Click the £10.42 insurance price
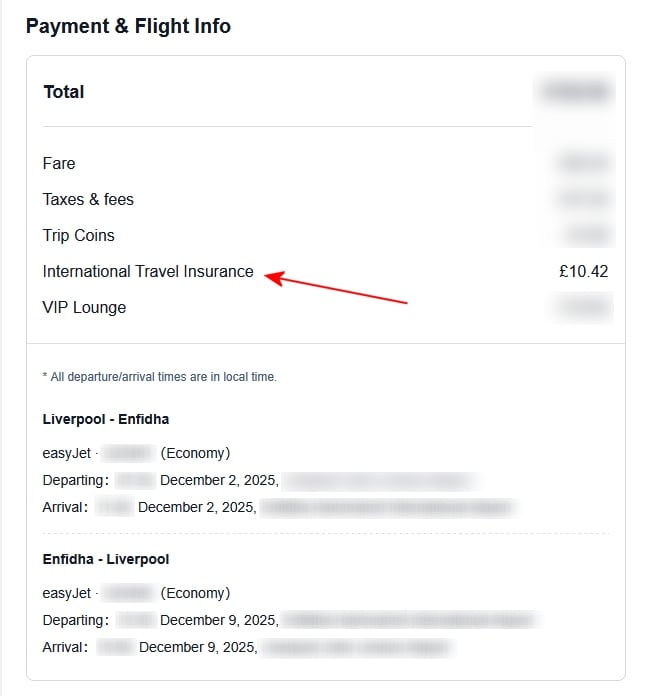 pos(583,271)
